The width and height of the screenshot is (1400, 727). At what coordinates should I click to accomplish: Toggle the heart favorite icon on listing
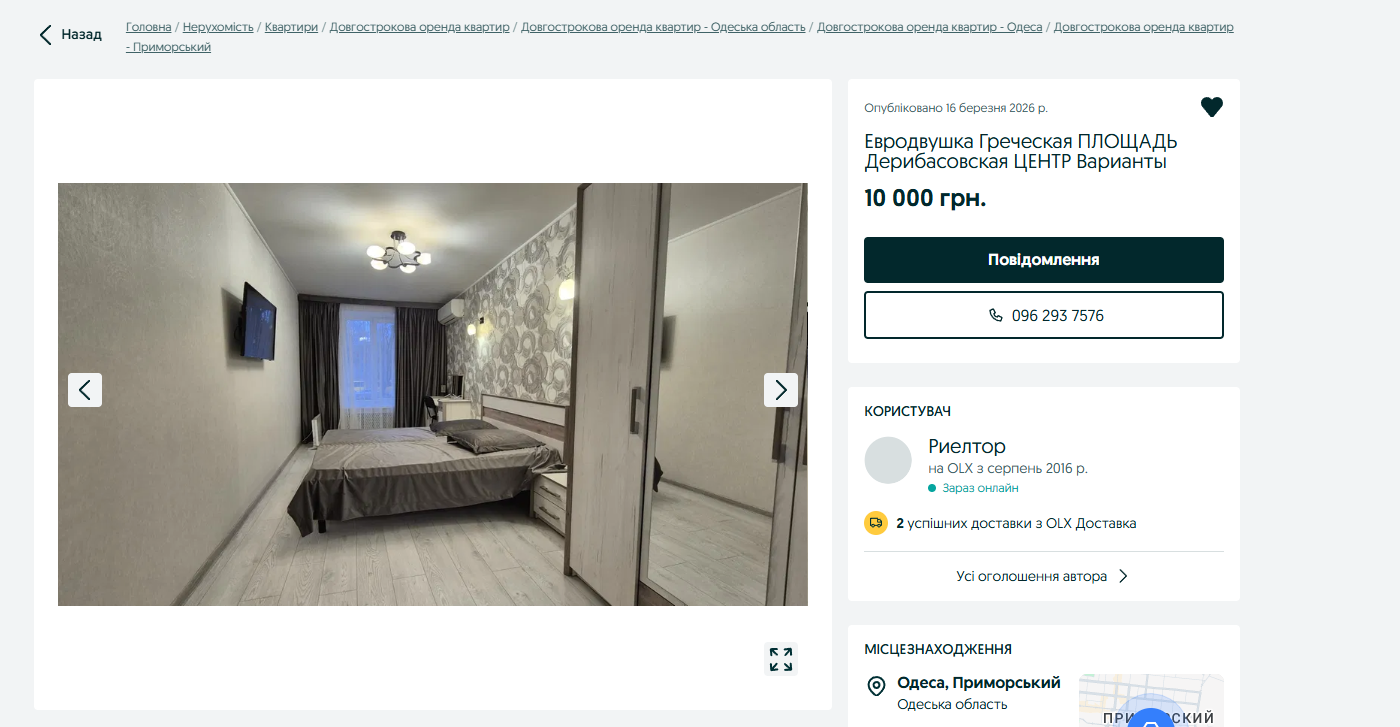click(x=1211, y=107)
